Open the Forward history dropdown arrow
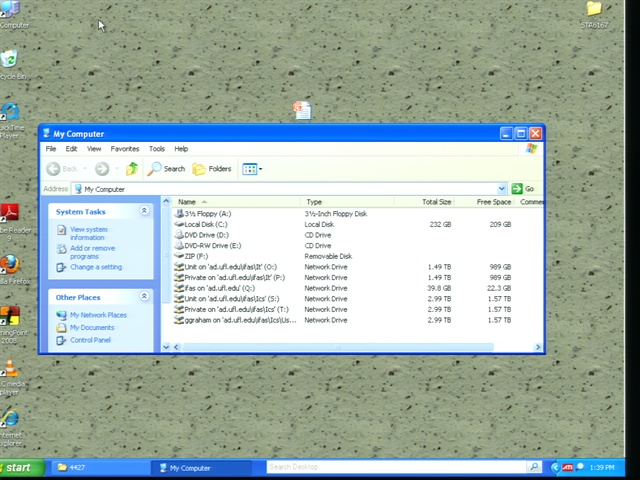640x480 pixels. (117, 169)
